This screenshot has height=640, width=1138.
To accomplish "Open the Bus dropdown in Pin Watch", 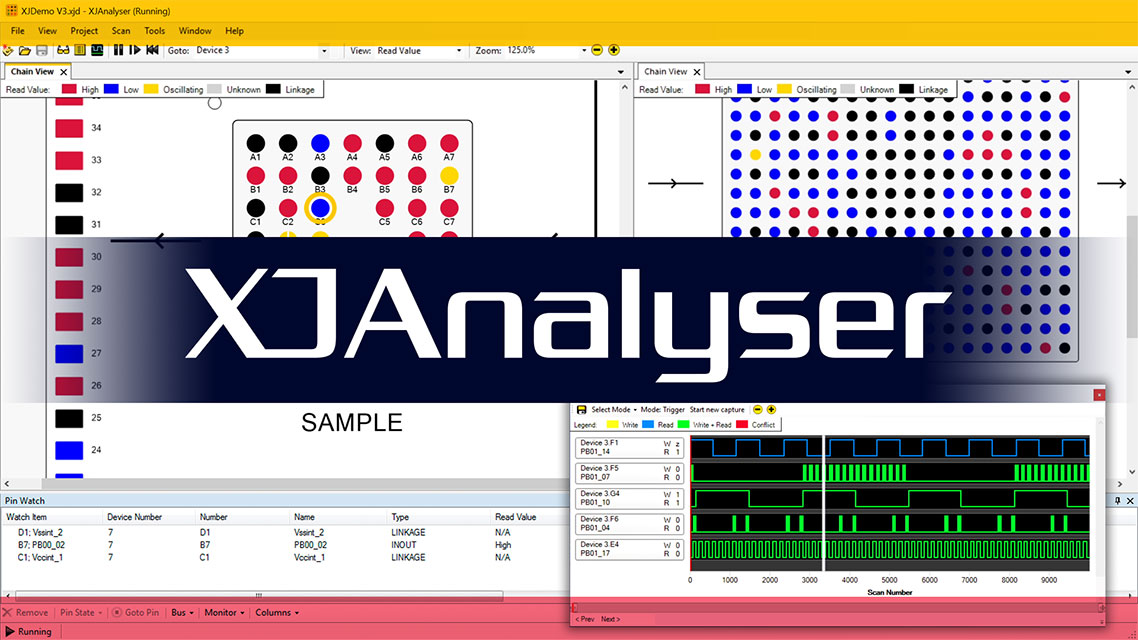I will click(182, 612).
